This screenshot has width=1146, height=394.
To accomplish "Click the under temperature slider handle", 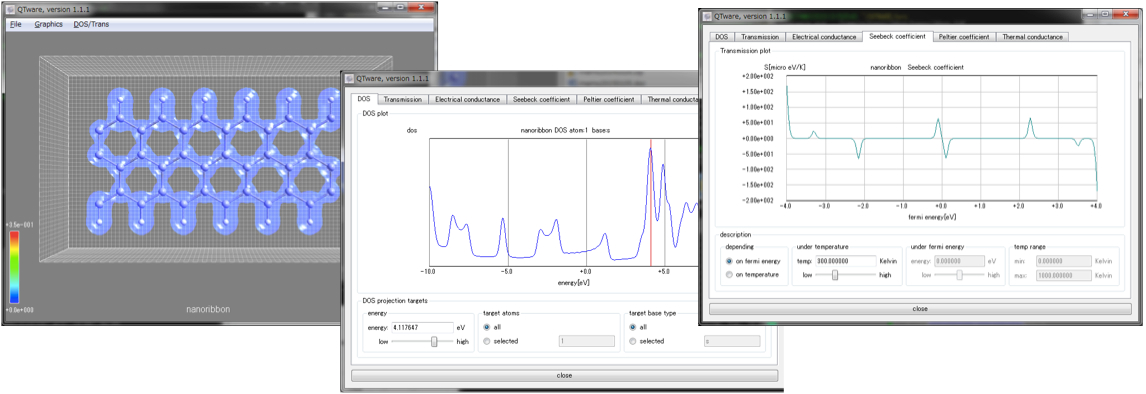I will 835,275.
